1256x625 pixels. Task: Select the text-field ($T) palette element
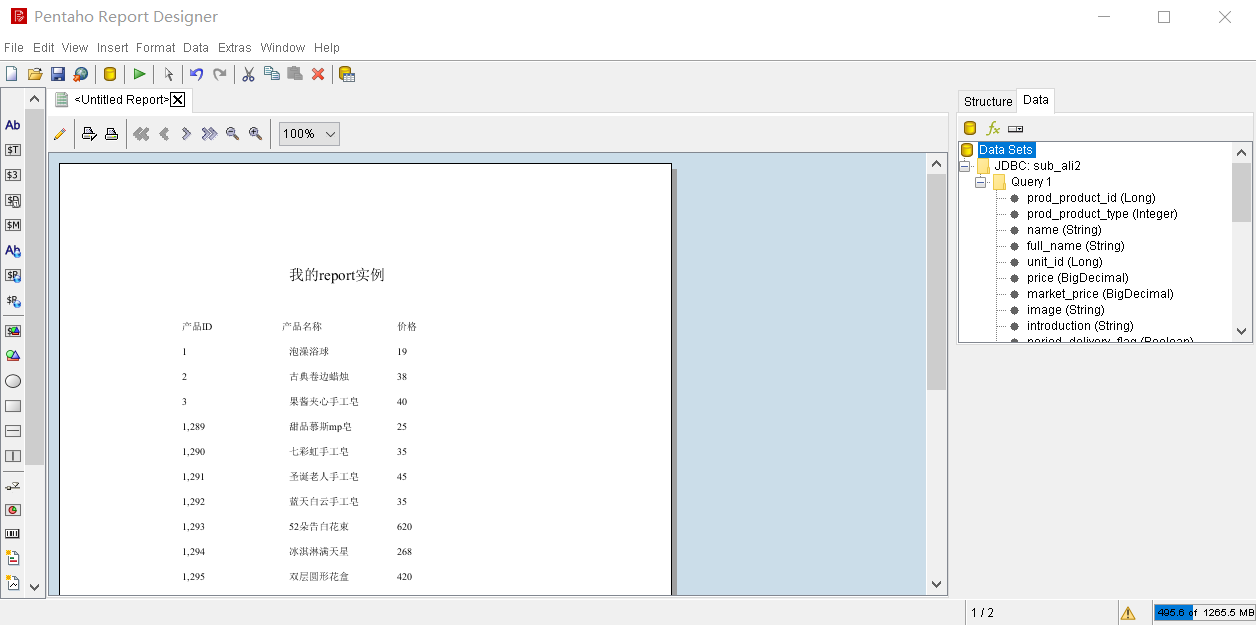13,150
